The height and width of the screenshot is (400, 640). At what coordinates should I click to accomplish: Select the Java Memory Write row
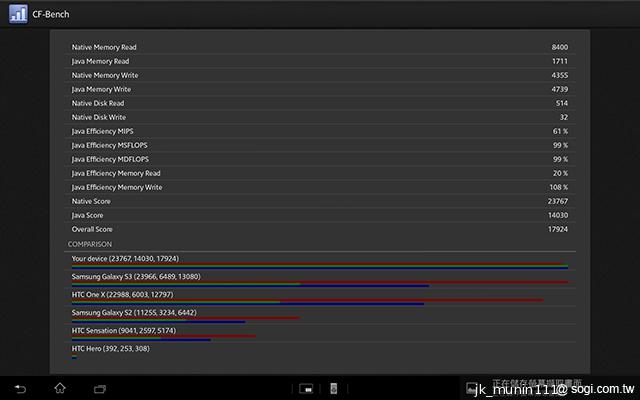320,89
